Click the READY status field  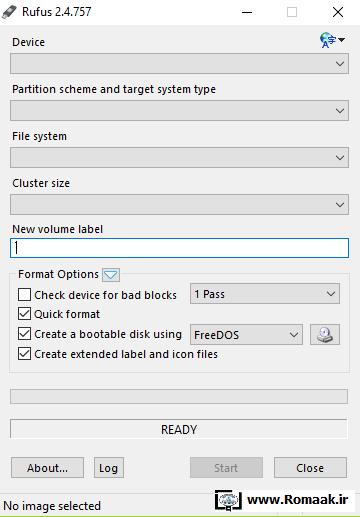pyautogui.click(x=179, y=429)
